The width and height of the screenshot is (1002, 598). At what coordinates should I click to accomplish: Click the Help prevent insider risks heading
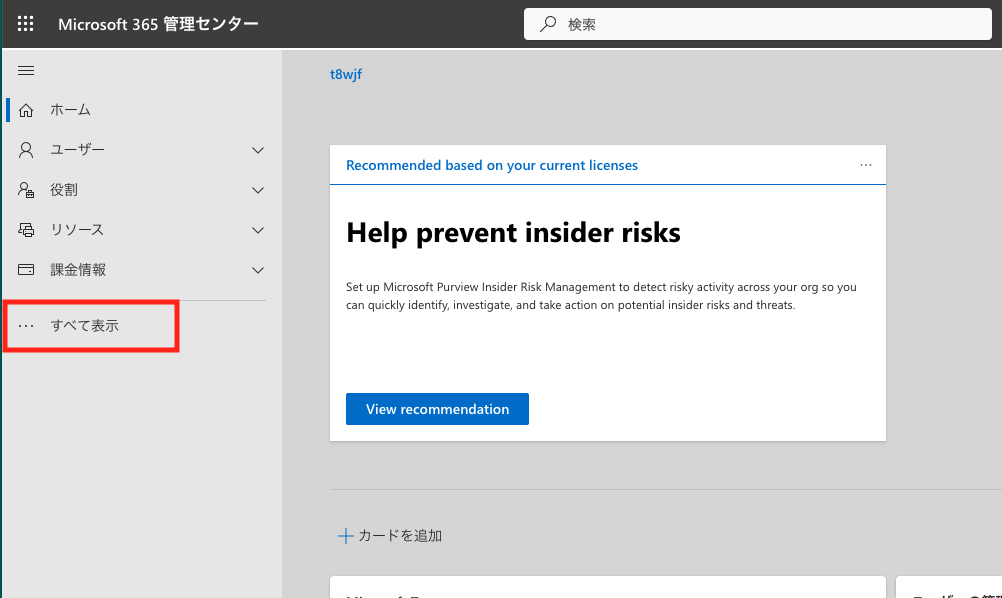pyautogui.click(x=513, y=233)
